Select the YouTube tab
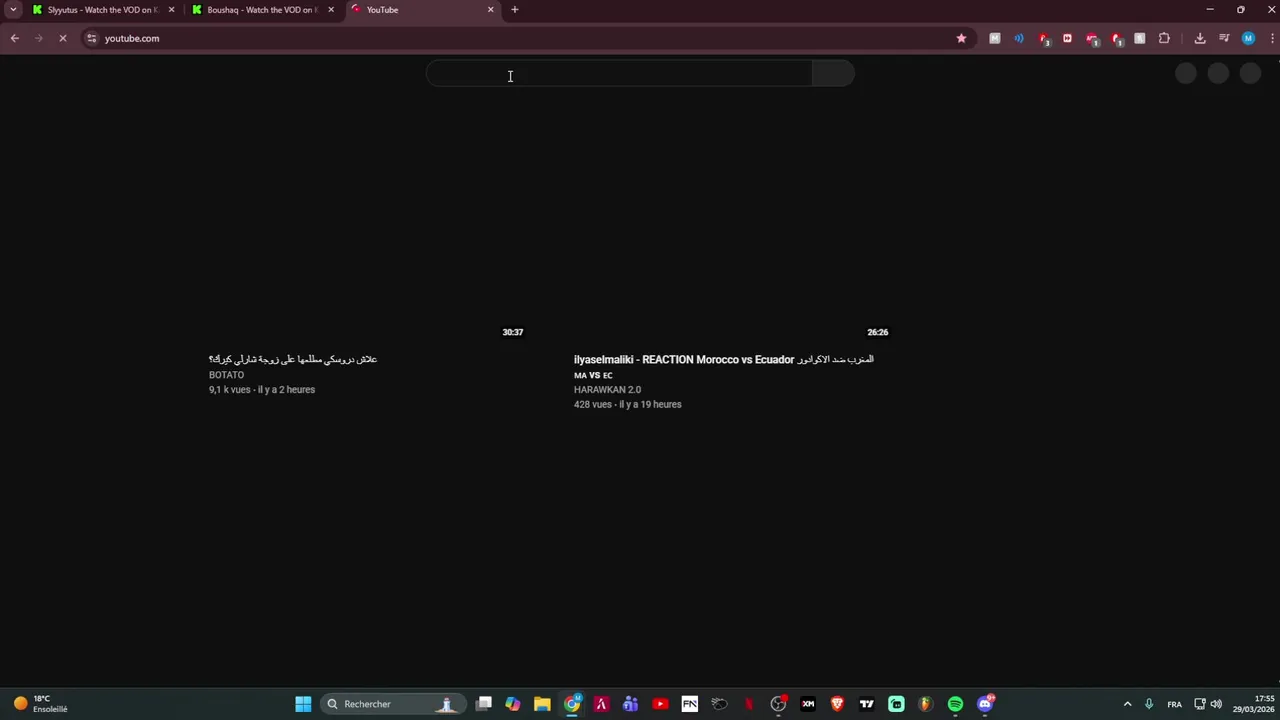 click(422, 10)
